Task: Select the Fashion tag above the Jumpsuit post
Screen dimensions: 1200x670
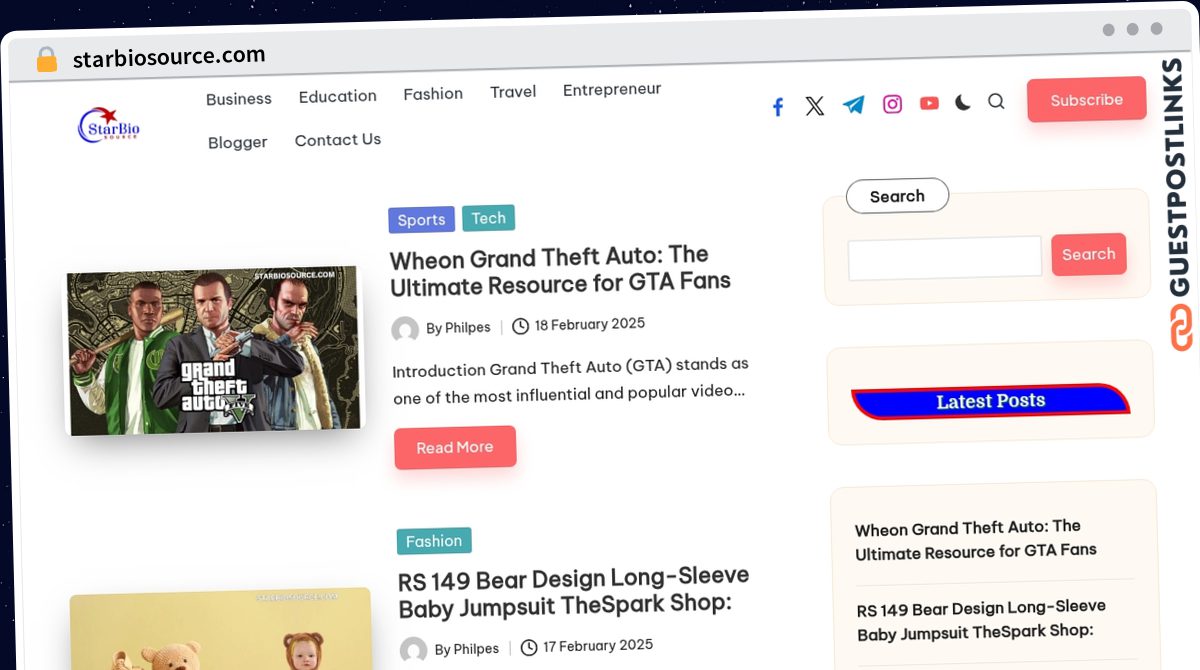Action: coord(434,541)
